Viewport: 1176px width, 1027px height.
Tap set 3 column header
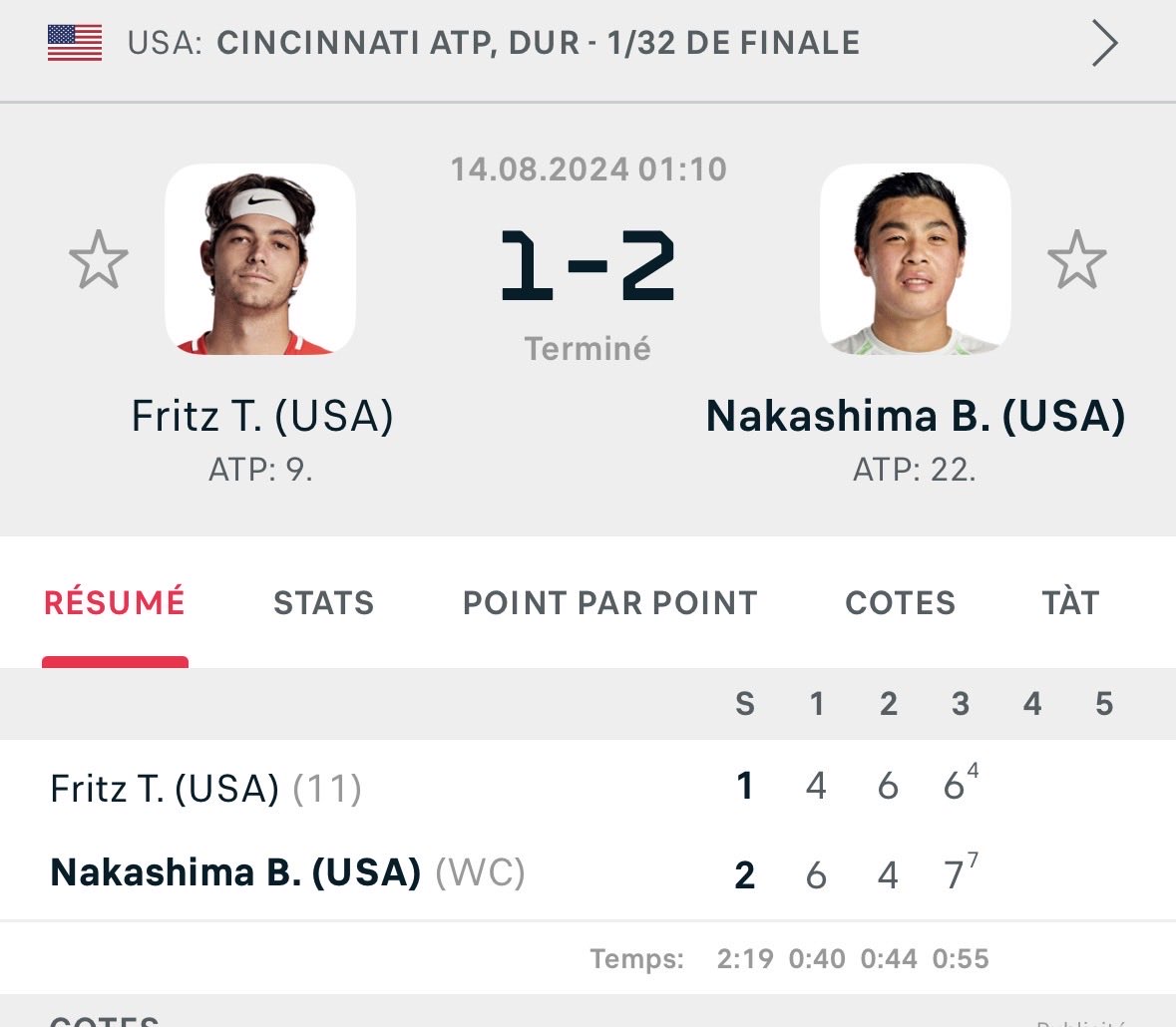(960, 704)
